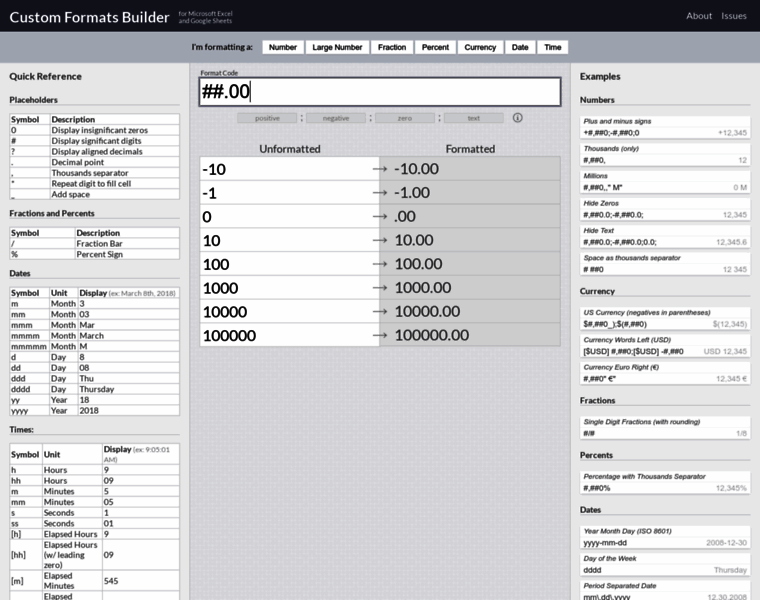Viewport: 760px width, 600px height.
Task: Switch to Large Number formatting
Action: point(337,47)
